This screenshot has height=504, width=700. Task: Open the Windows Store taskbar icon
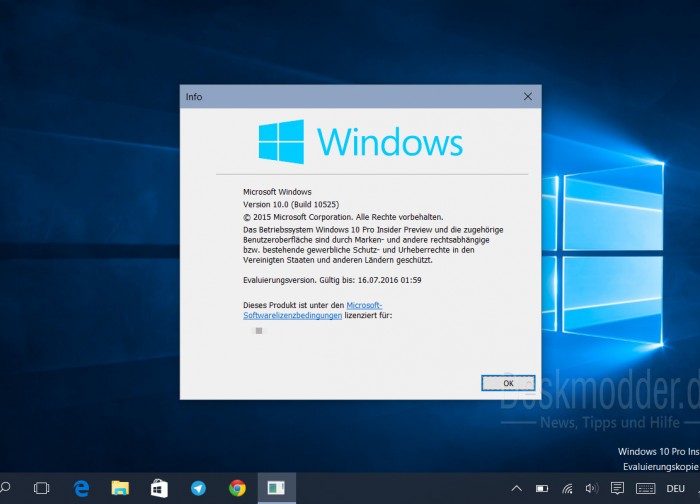tap(159, 488)
